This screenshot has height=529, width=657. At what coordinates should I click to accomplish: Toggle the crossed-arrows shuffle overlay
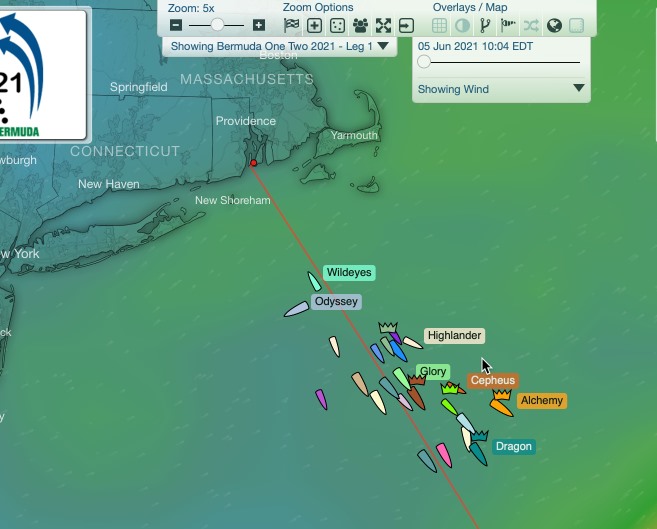tap(531, 25)
